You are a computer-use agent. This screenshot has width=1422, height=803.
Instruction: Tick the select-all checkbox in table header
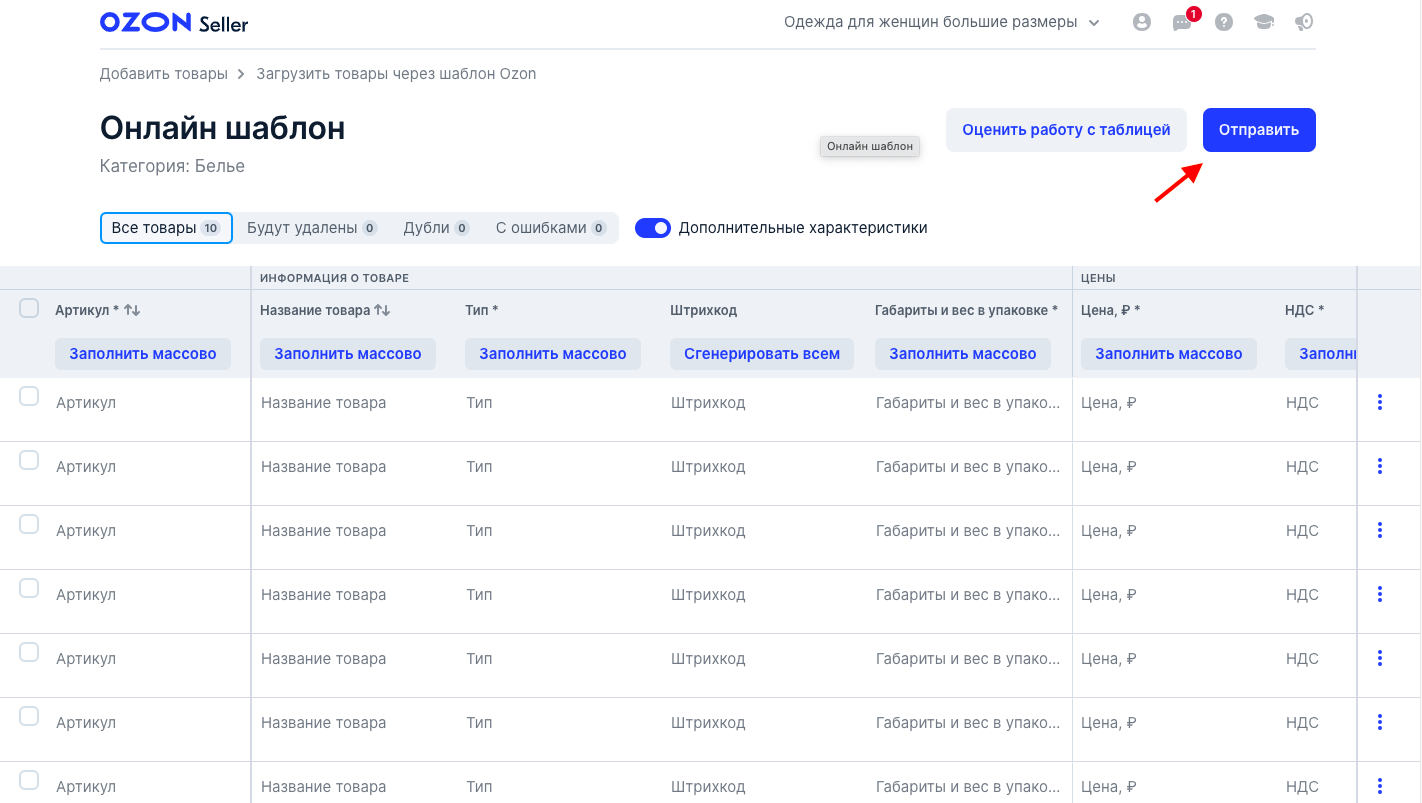pos(29,308)
